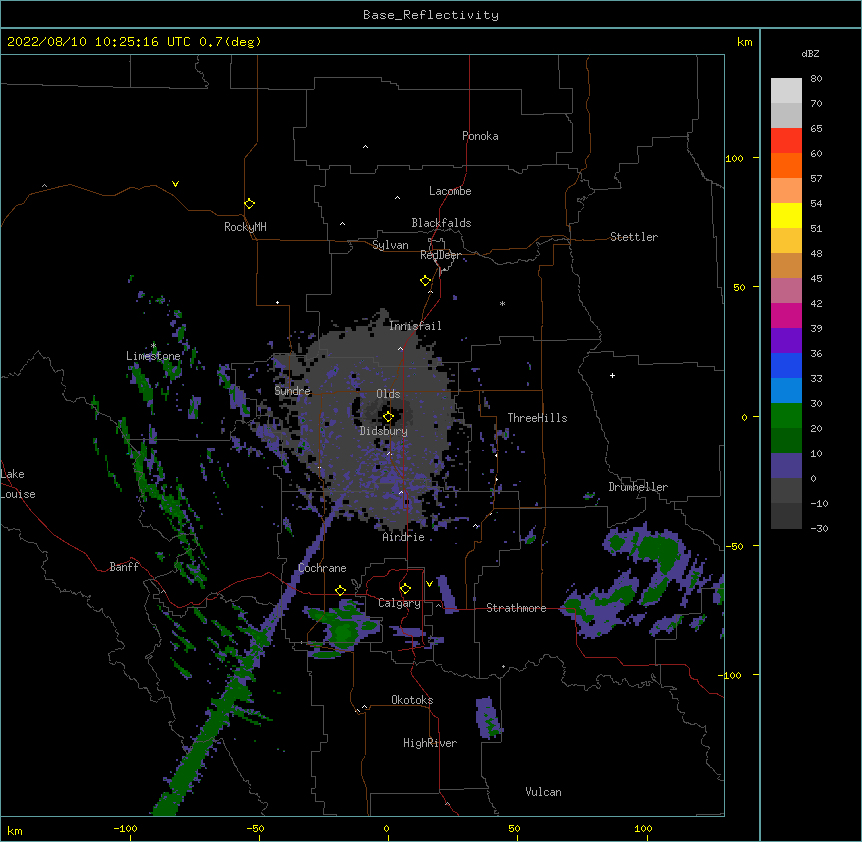Click the Ponoka city label
The height and width of the screenshot is (842, 862).
480,136
